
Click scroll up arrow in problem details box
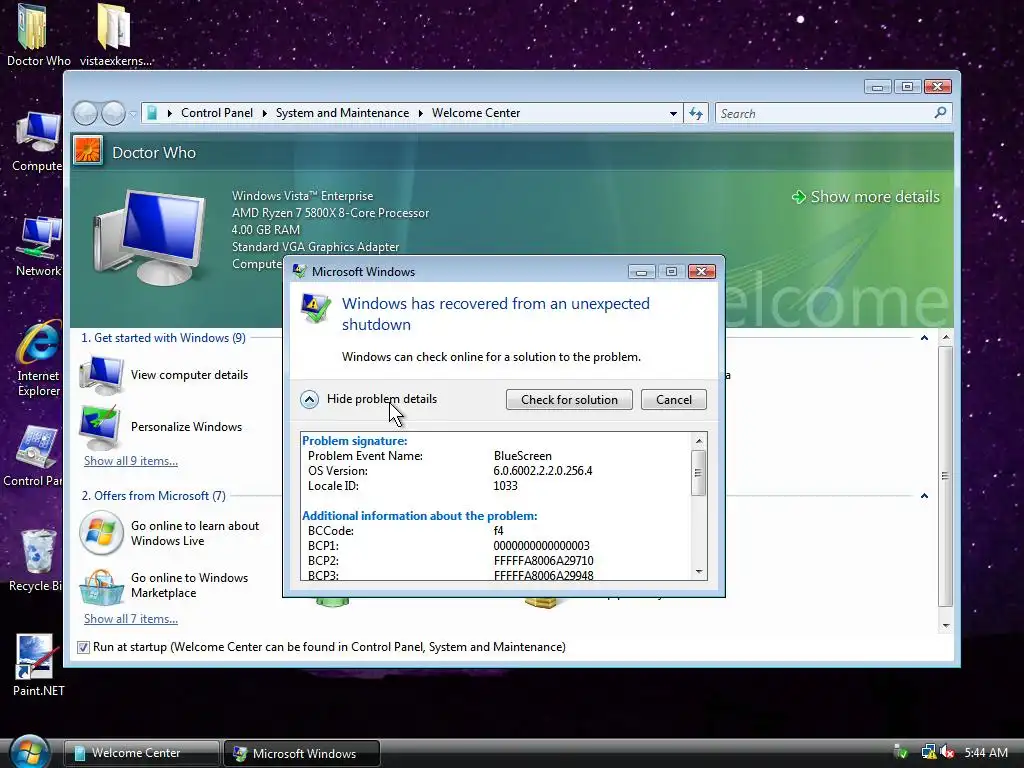pos(699,441)
